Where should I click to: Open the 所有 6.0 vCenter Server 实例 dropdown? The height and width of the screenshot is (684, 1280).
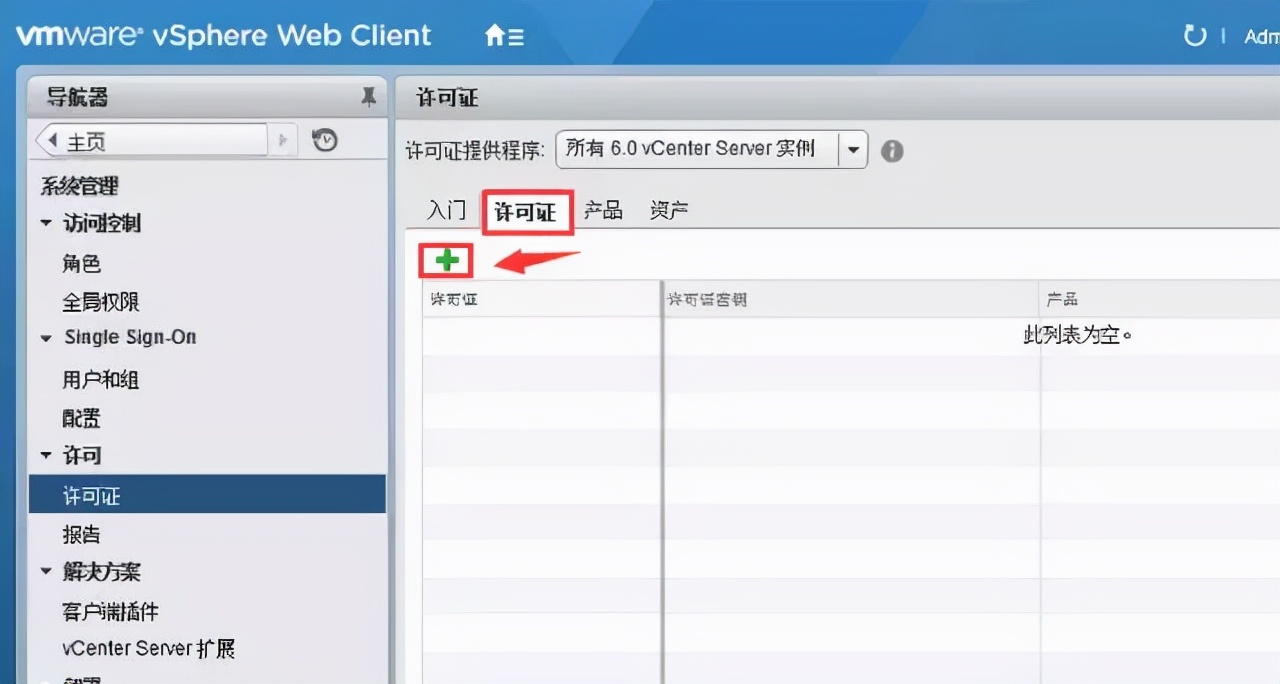tap(853, 148)
